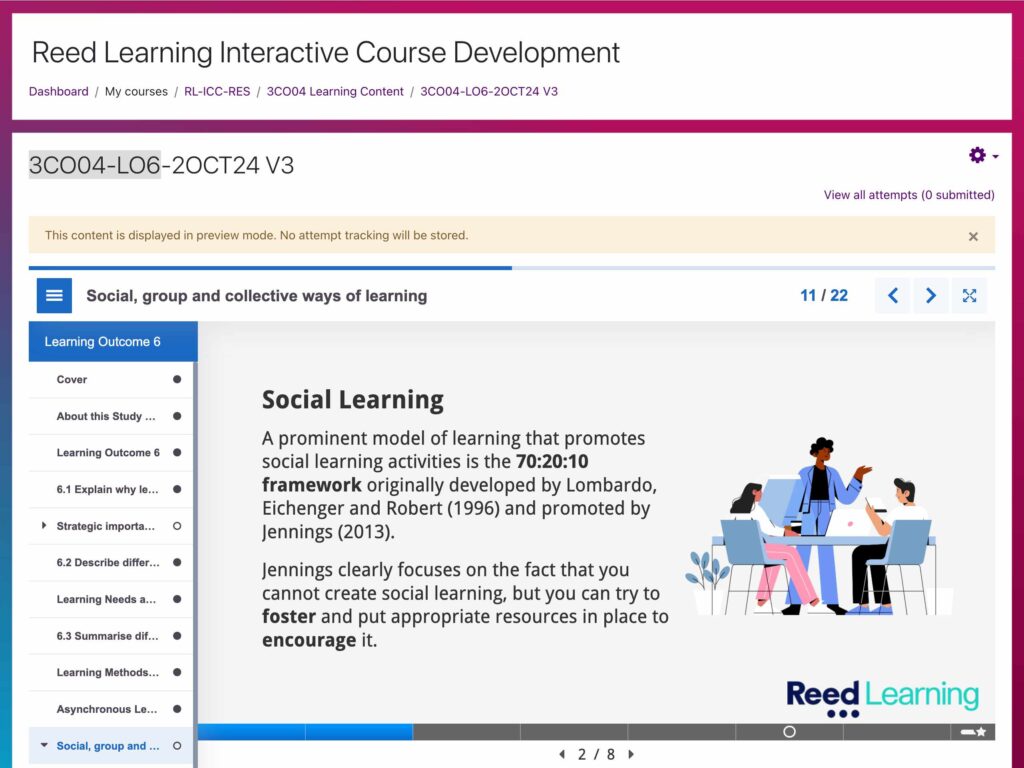Go to previous page with left arrow
This screenshot has width=1024, height=768.
pyautogui.click(x=893, y=296)
